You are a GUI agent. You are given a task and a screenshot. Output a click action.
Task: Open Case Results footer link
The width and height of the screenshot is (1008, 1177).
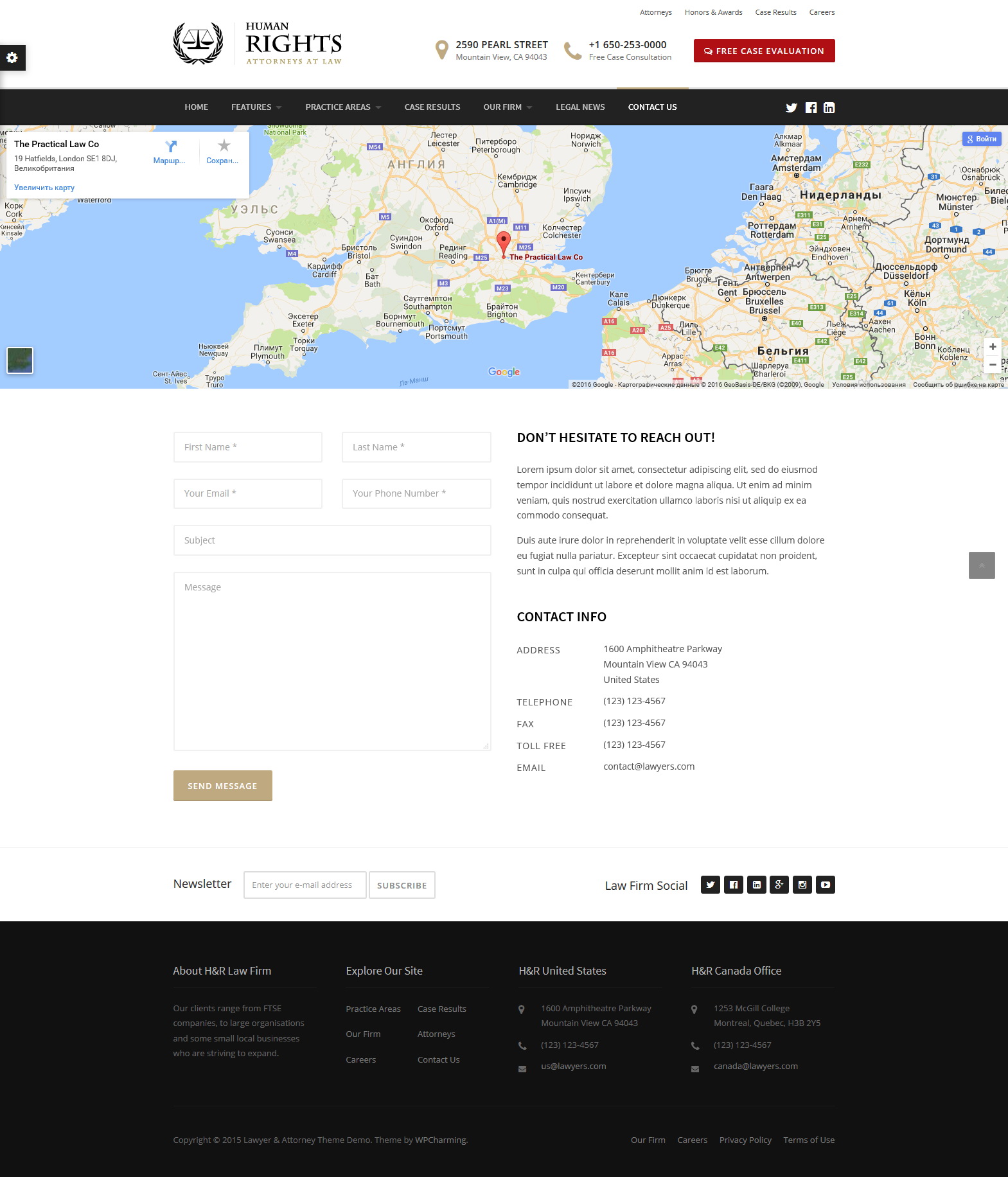click(442, 1009)
